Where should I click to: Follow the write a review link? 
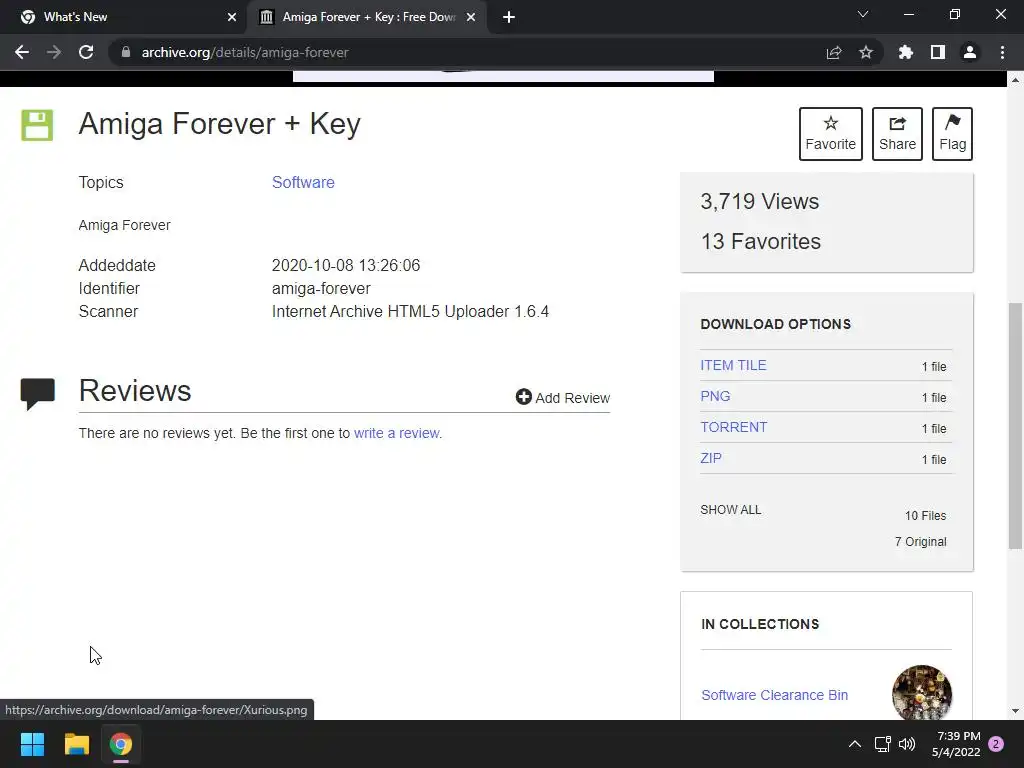point(397,433)
